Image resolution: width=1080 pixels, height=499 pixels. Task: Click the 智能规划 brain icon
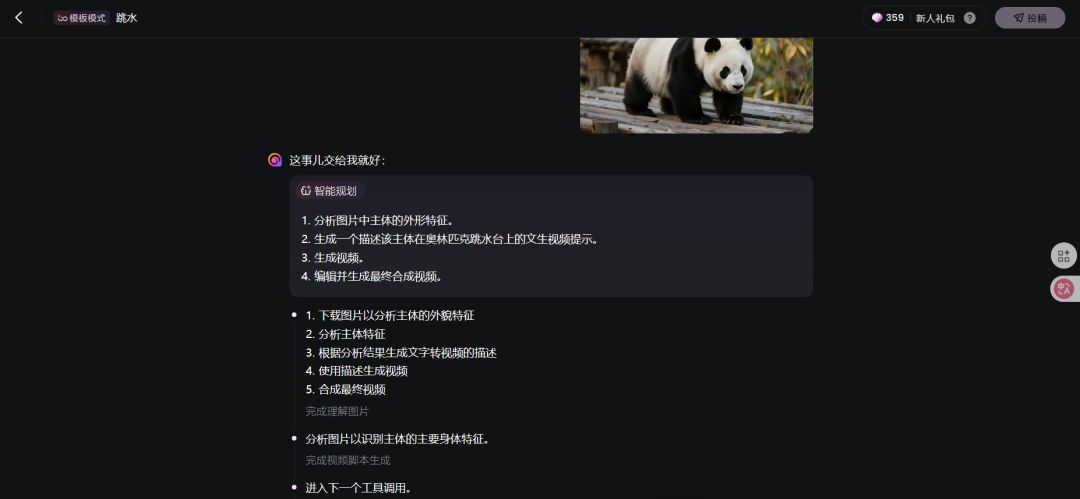306,191
